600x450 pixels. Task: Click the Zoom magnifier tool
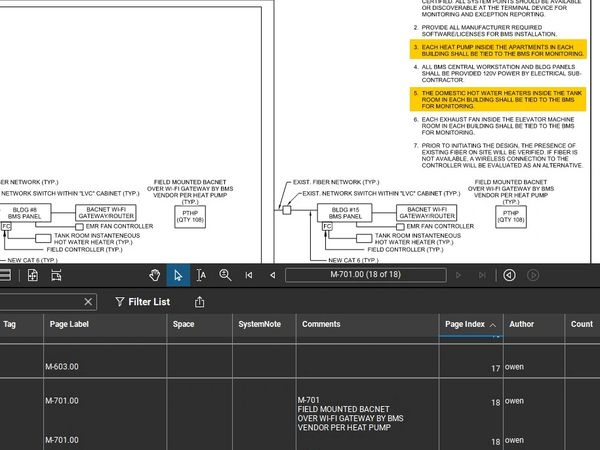coord(225,275)
